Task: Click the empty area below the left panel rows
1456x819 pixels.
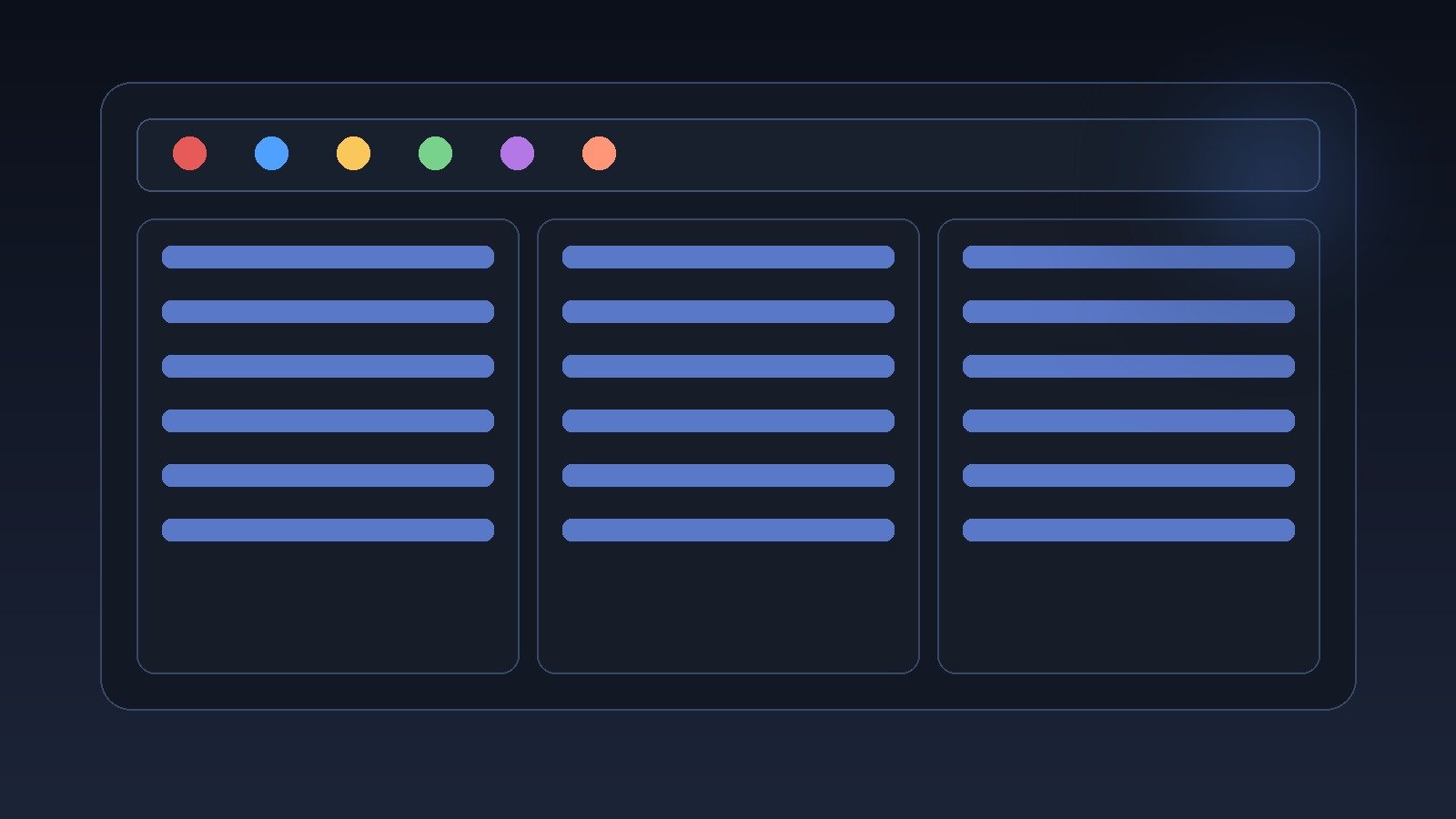Action: pos(328,605)
